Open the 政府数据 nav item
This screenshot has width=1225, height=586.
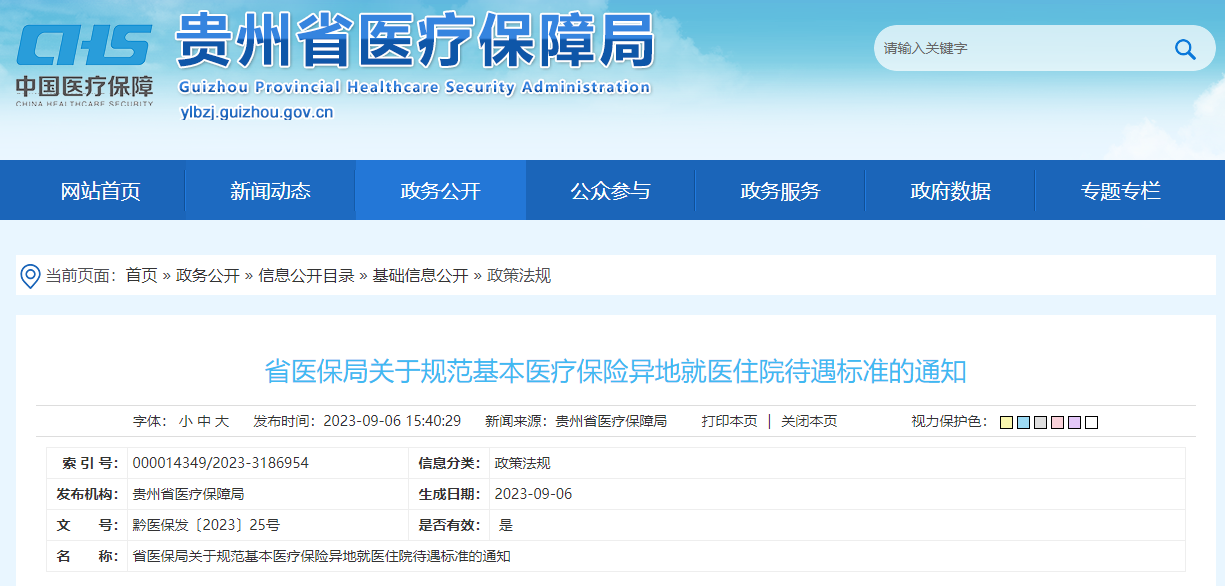(x=950, y=191)
